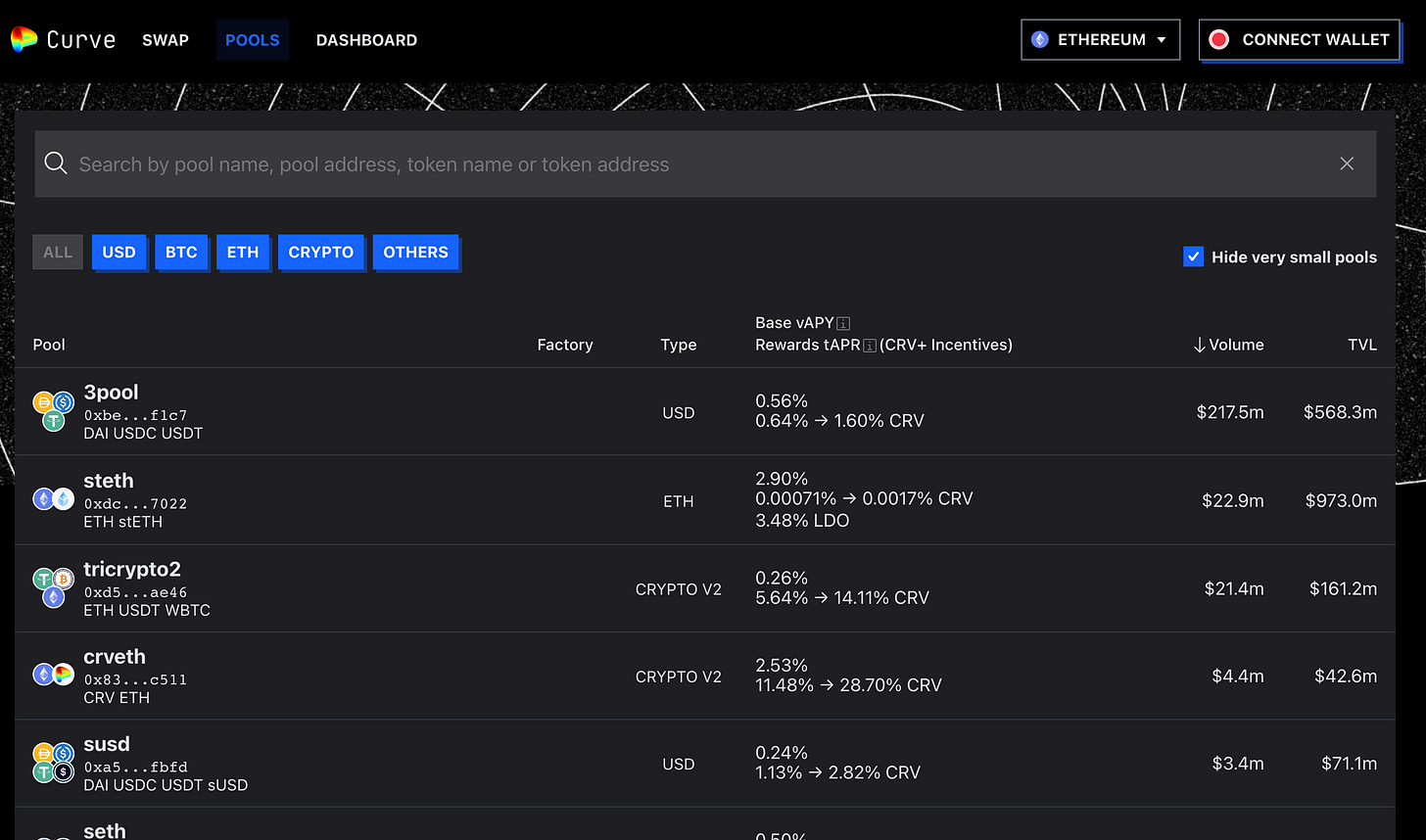Click the susd pool token icons
1426x840 pixels.
point(53,763)
